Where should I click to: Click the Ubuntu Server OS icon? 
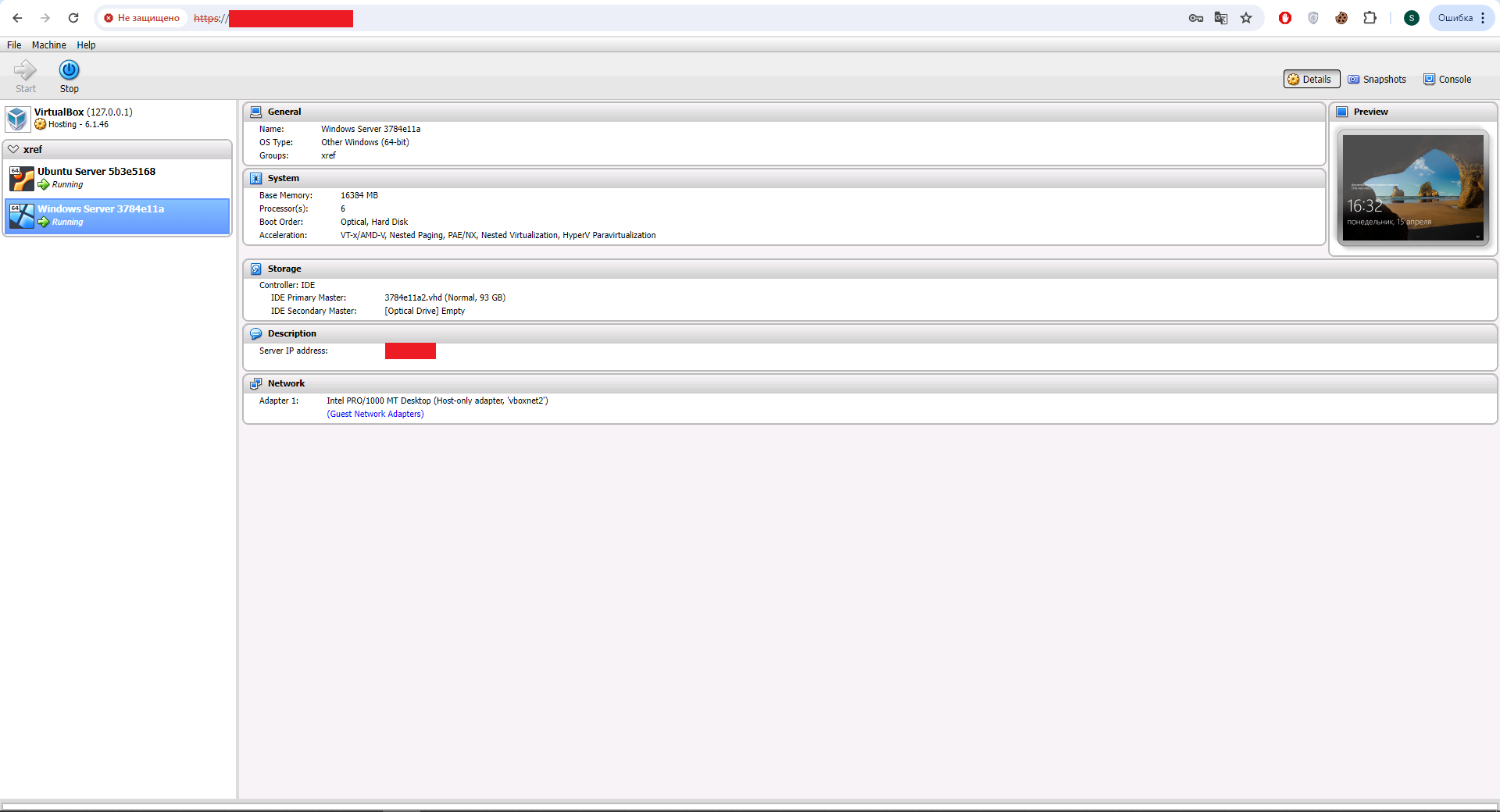click(x=22, y=179)
